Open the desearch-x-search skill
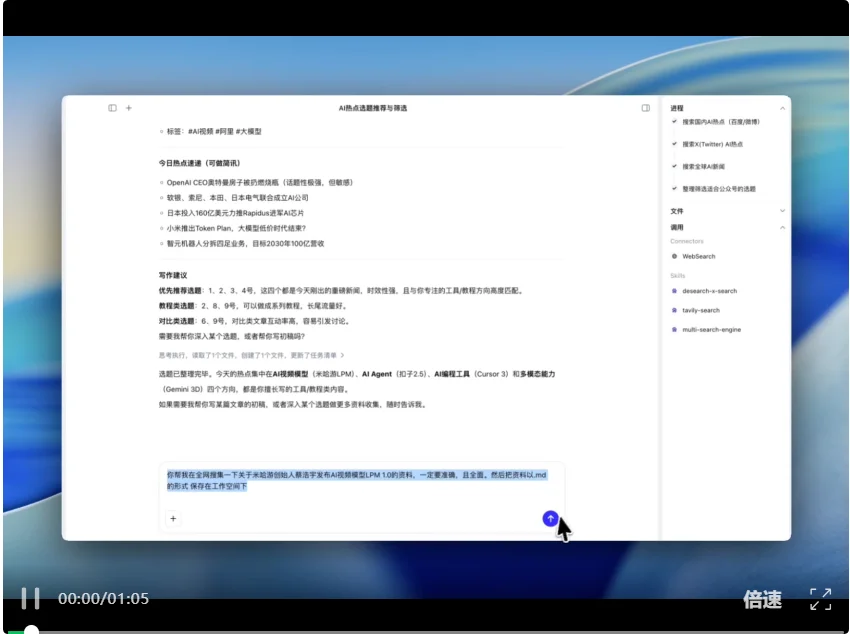 click(x=709, y=291)
